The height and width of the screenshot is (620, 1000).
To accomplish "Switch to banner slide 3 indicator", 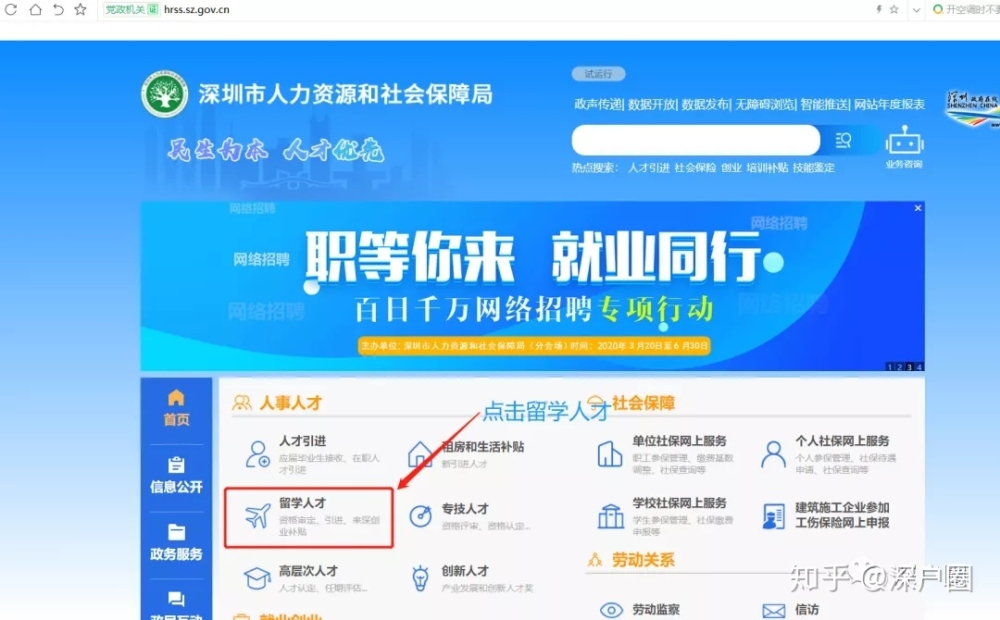I will [910, 367].
